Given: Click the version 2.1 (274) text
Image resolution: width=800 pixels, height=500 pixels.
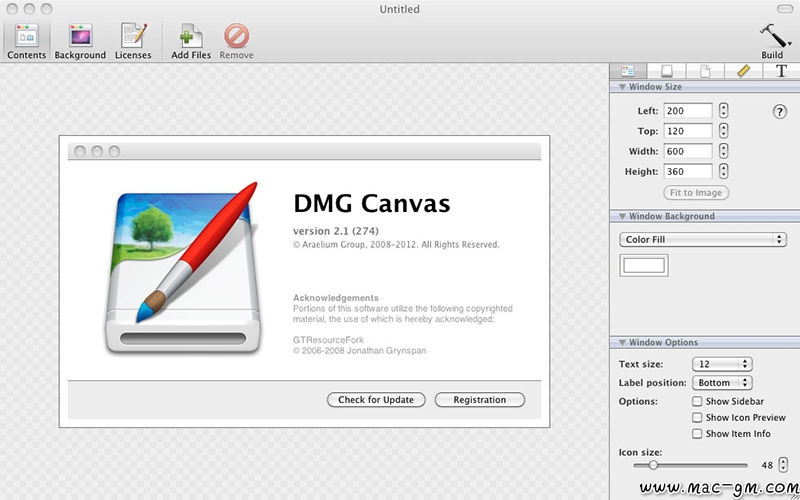Looking at the screenshot, I should (x=336, y=231).
